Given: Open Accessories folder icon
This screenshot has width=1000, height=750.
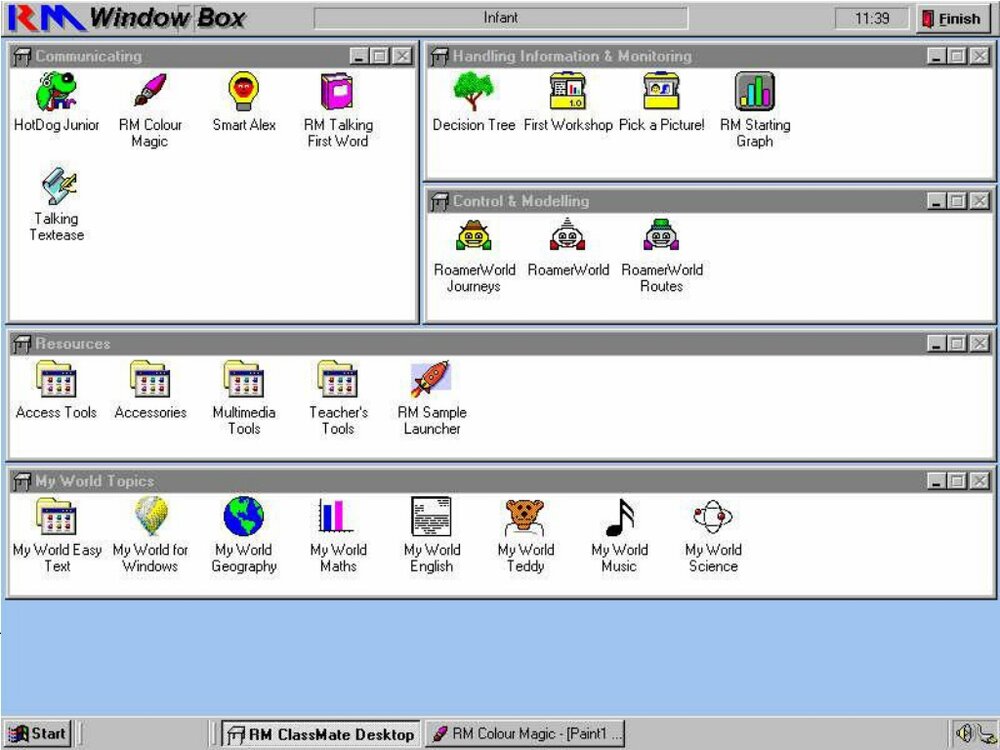Looking at the screenshot, I should [150, 379].
